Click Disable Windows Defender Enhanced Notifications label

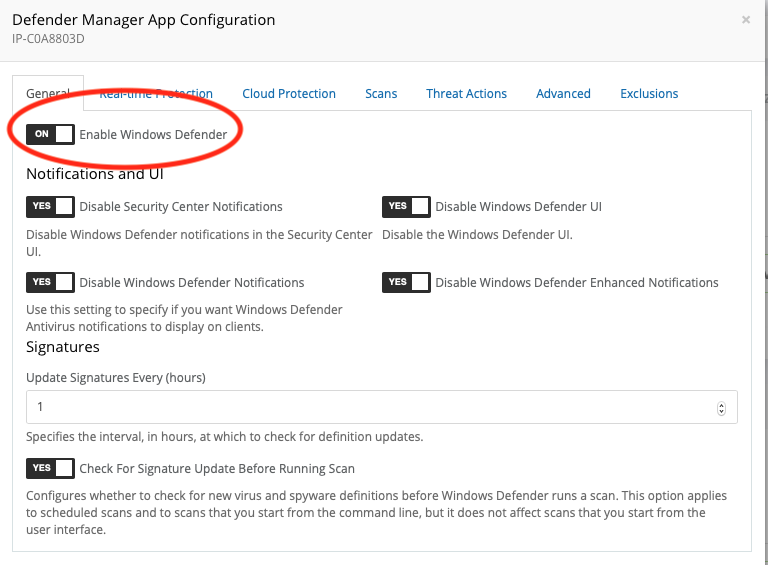[x=577, y=282]
